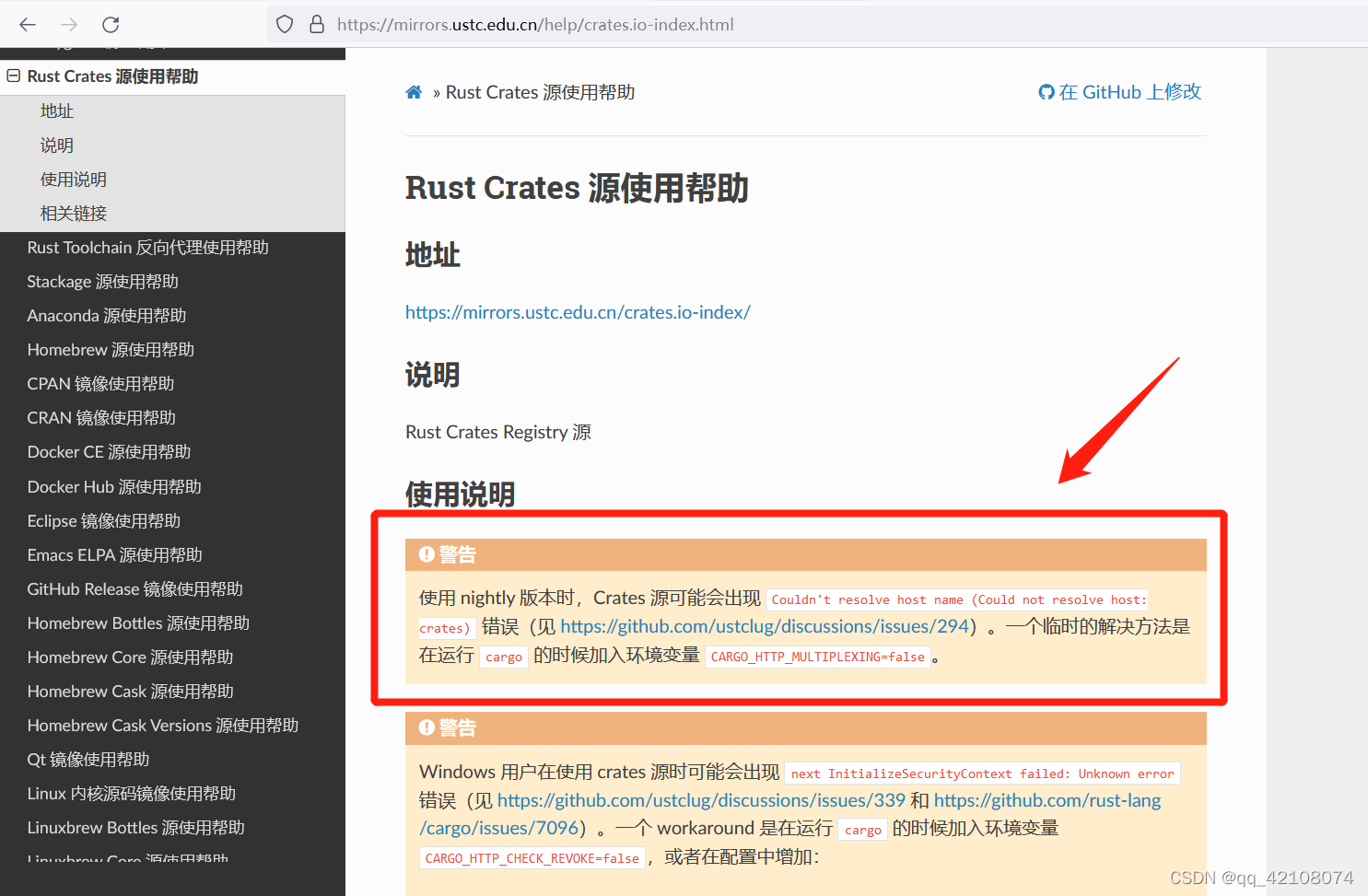Open the home page via breadcrumb house icon
Image resolution: width=1368 pixels, height=896 pixels.
(x=414, y=91)
